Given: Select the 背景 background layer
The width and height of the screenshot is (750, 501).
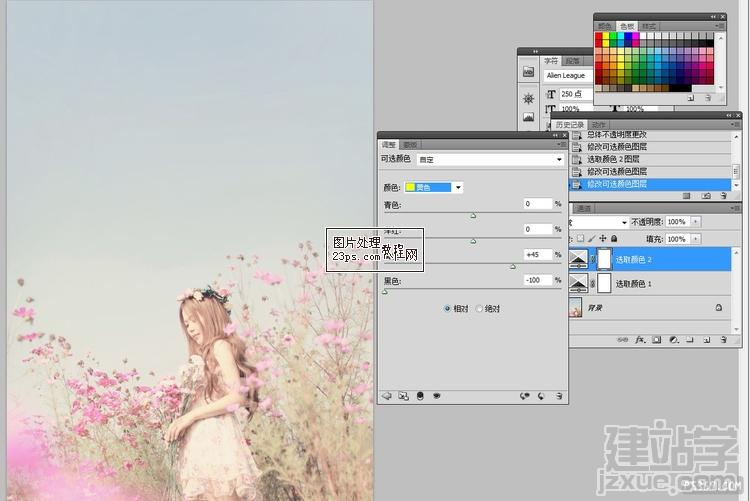Looking at the screenshot, I should click(650, 308).
